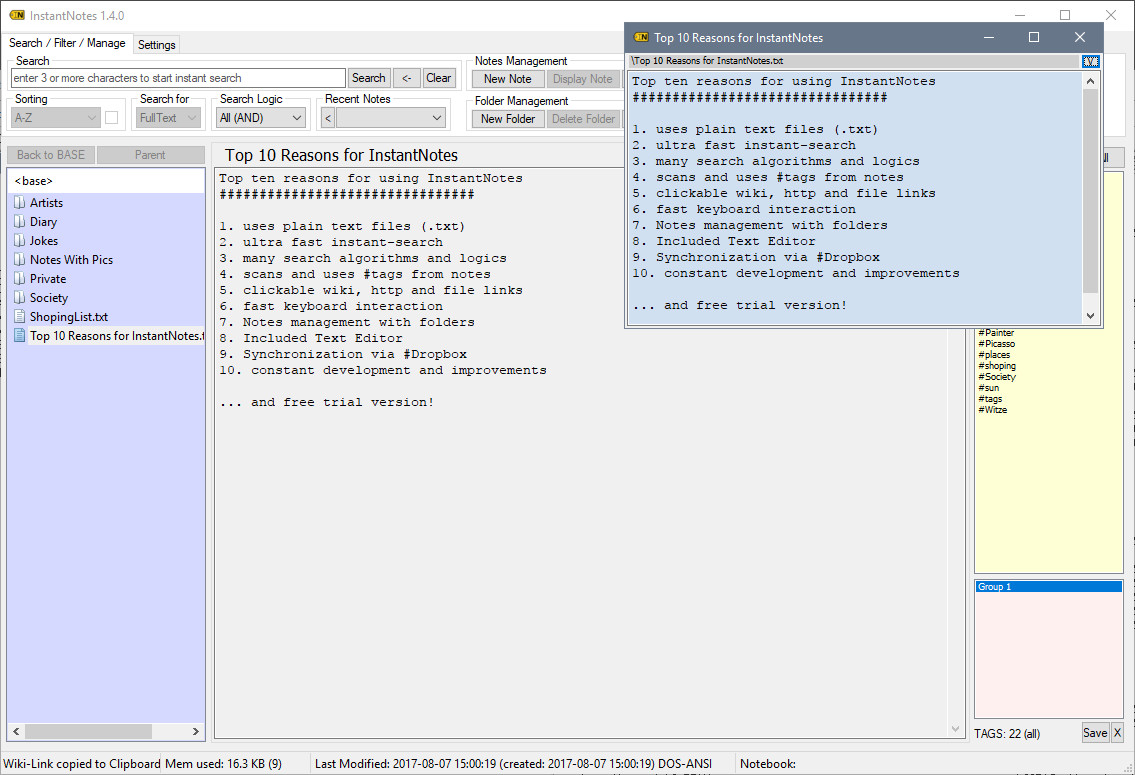
Task: Click the Notes With Pics folder icon
Action: (x=20, y=259)
